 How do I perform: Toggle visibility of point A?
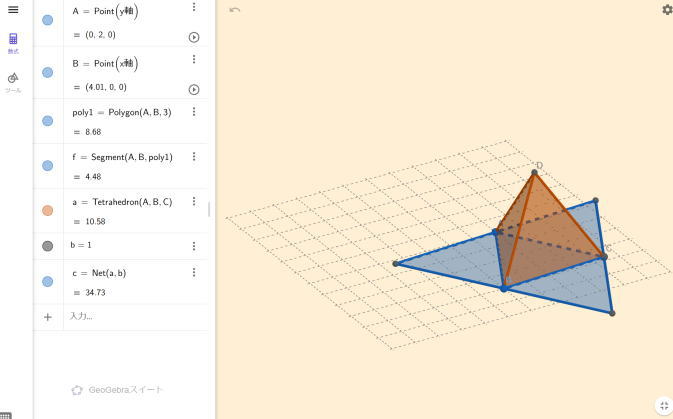pyautogui.click(x=48, y=20)
